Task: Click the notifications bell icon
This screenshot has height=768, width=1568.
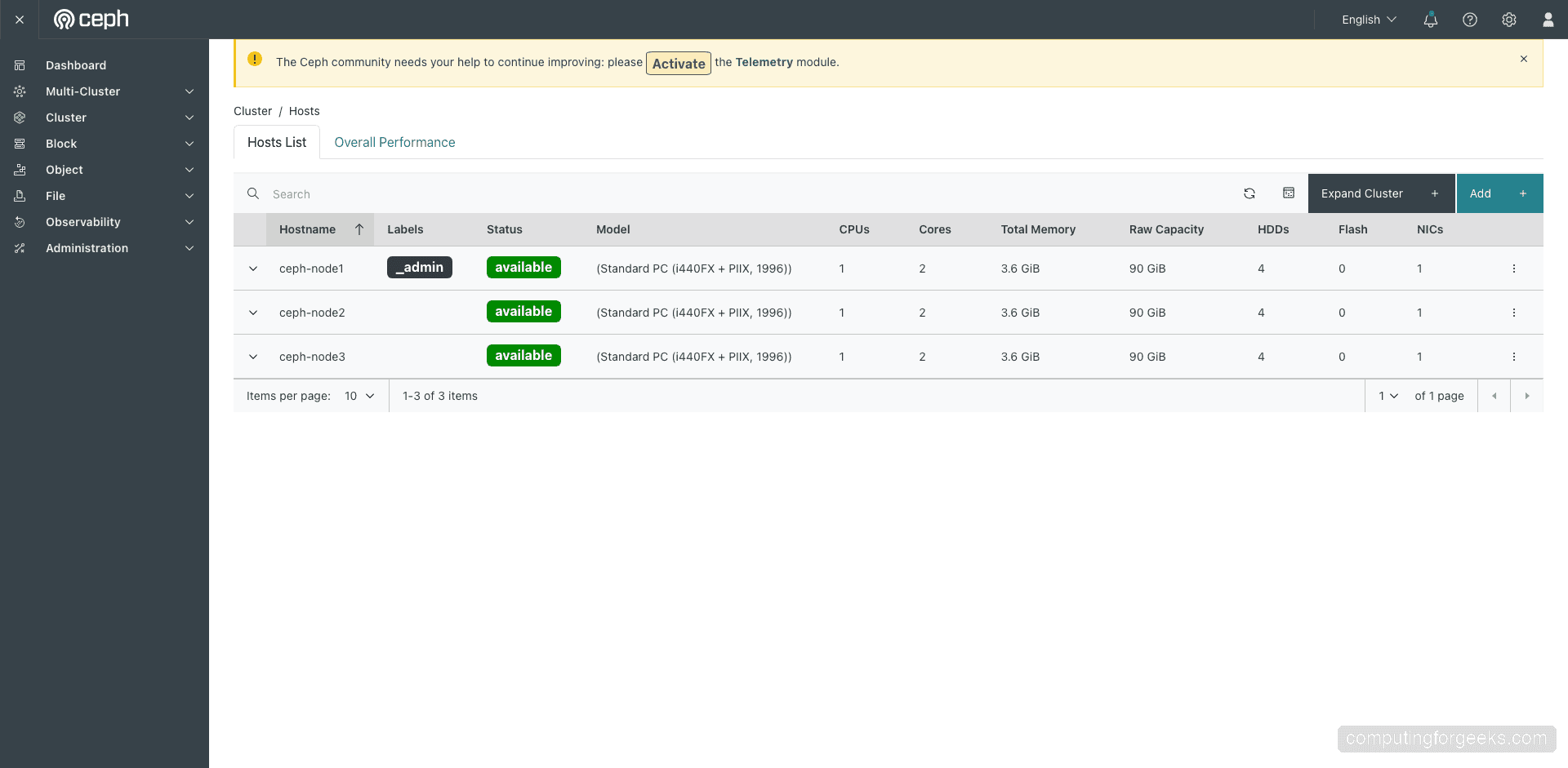Action: (x=1430, y=20)
